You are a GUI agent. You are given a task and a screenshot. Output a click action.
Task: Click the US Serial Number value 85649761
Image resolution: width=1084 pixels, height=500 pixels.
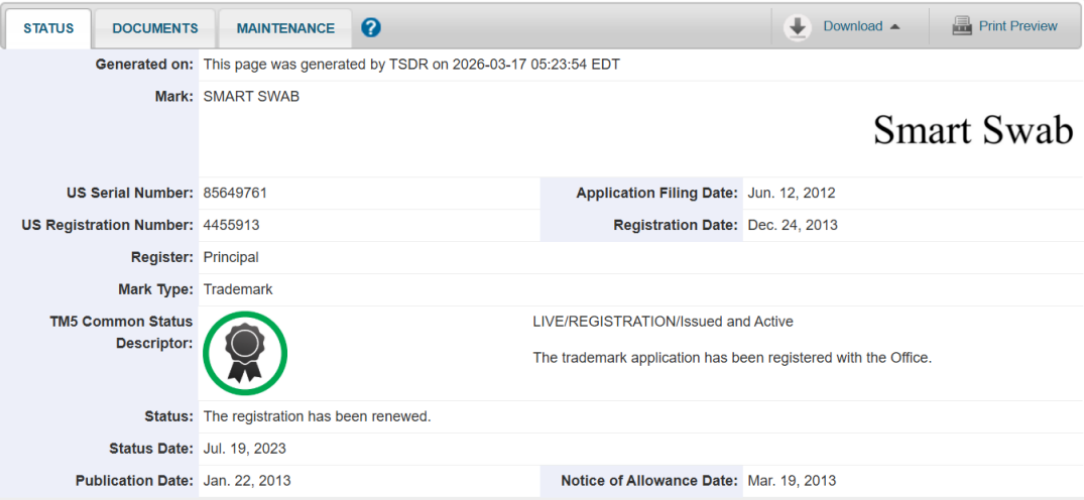point(235,193)
